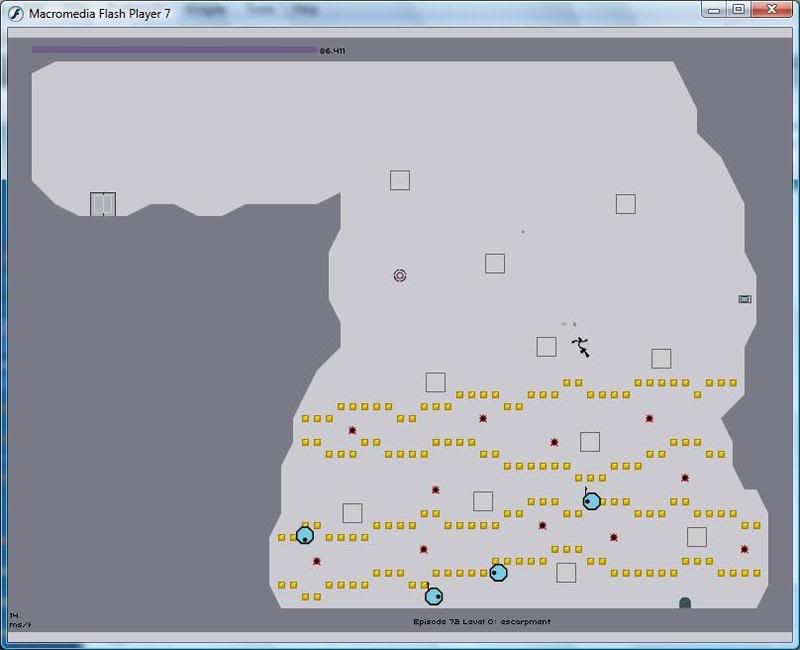Click the red mine at far right edge

[744, 549]
